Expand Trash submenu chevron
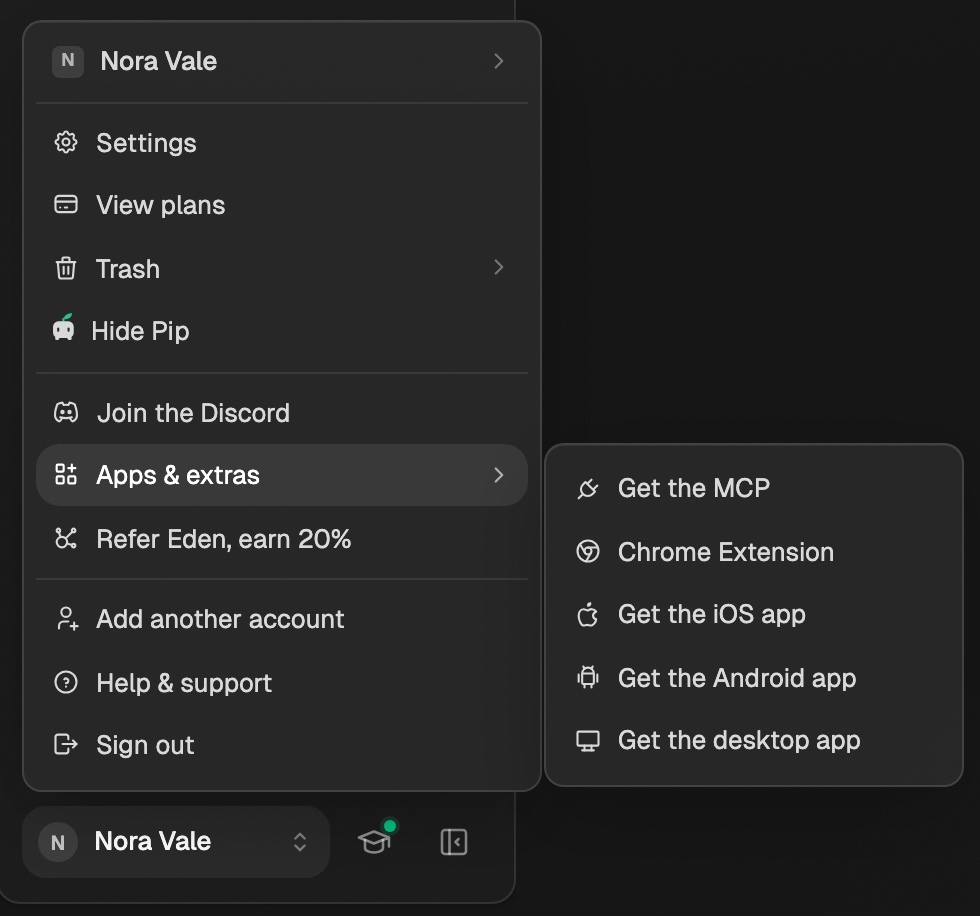 point(498,267)
